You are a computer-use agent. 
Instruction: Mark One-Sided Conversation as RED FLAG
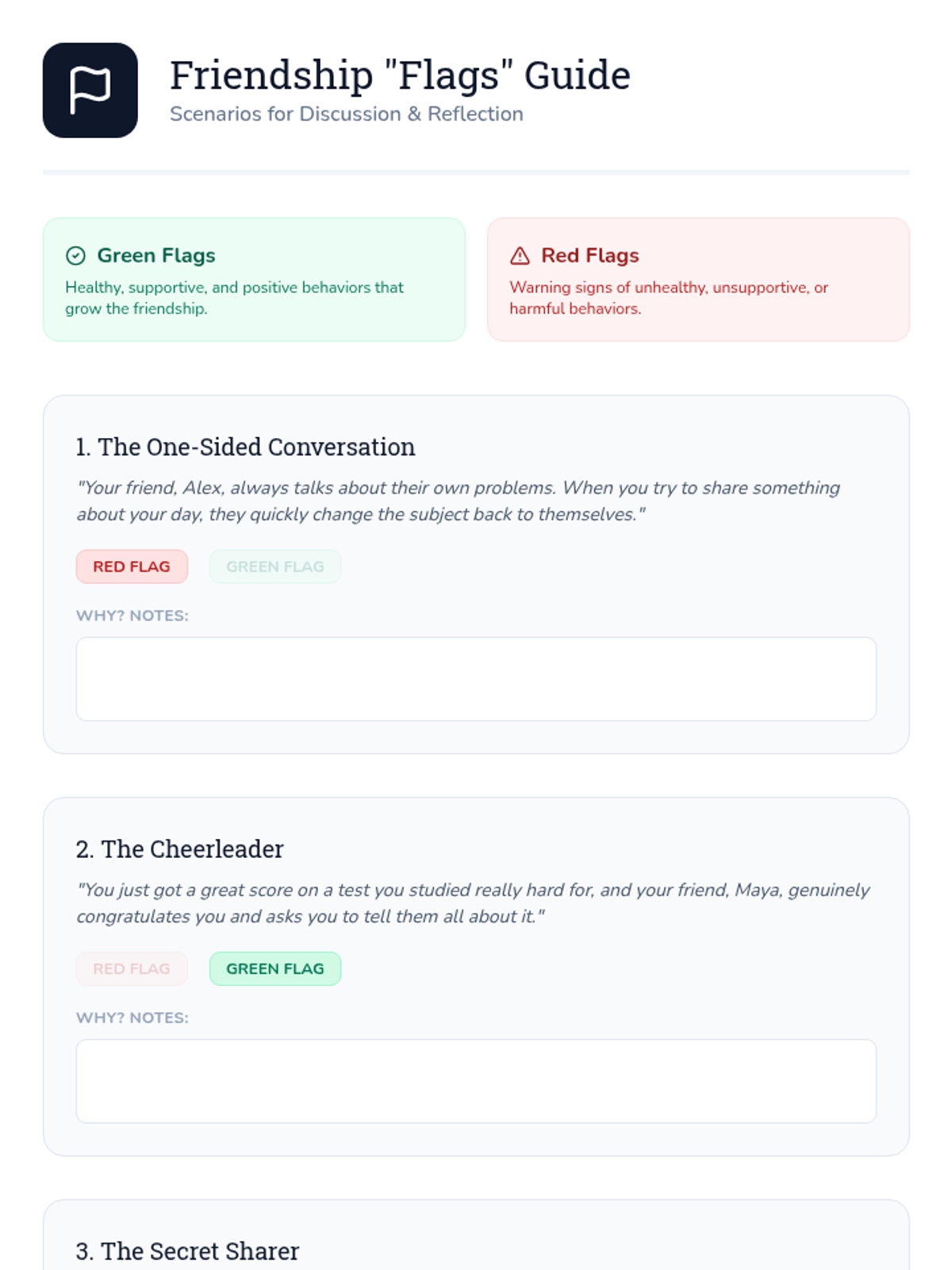[x=132, y=567]
